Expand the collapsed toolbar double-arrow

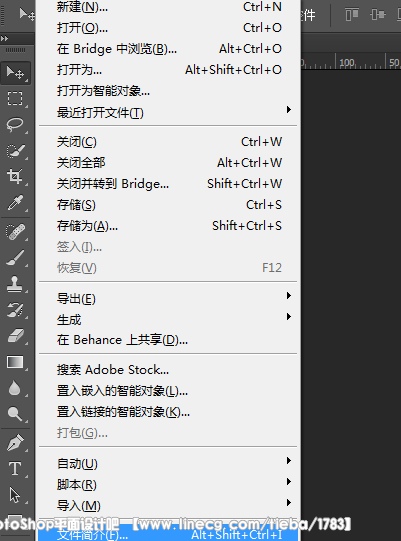[4, 39]
